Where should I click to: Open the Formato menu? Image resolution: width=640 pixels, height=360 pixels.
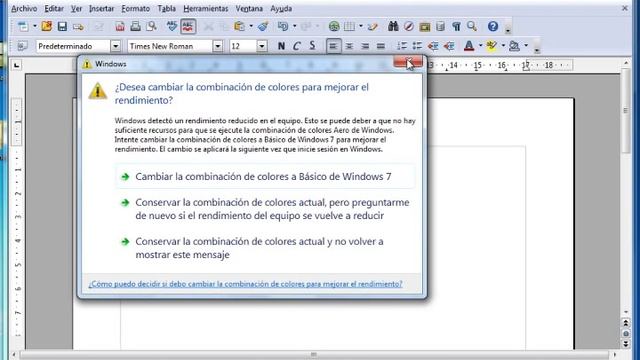[136, 8]
